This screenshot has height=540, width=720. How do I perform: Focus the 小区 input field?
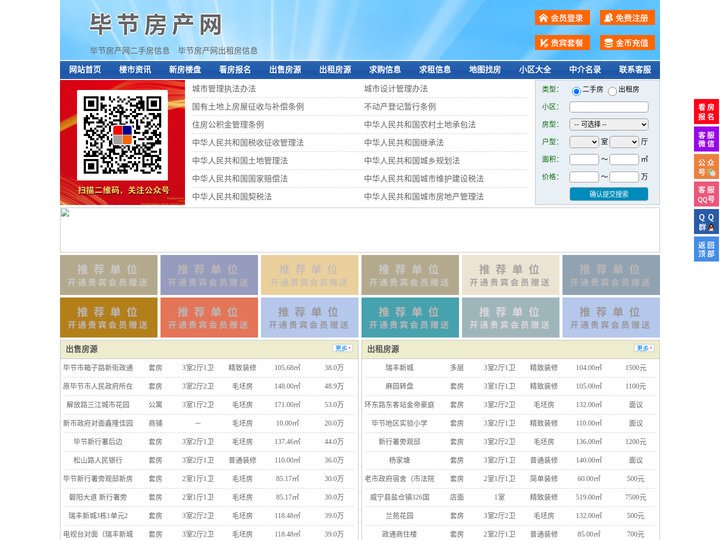pyautogui.click(x=609, y=107)
